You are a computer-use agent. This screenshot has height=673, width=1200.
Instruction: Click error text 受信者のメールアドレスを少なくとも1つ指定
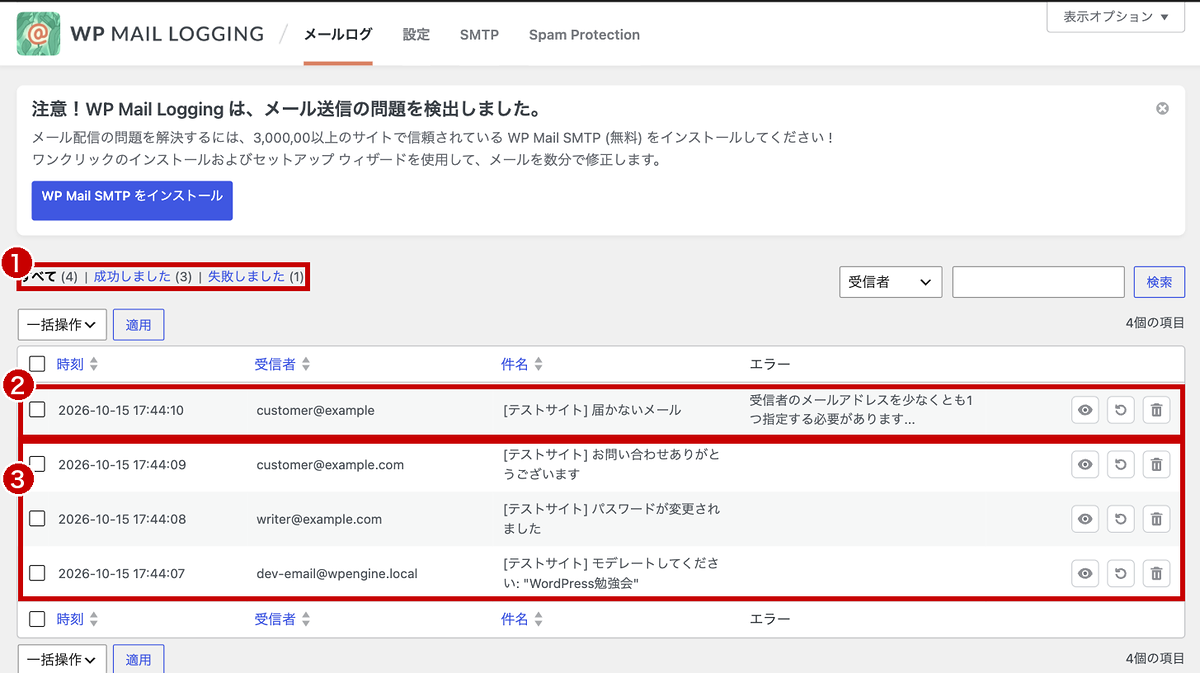click(862, 410)
